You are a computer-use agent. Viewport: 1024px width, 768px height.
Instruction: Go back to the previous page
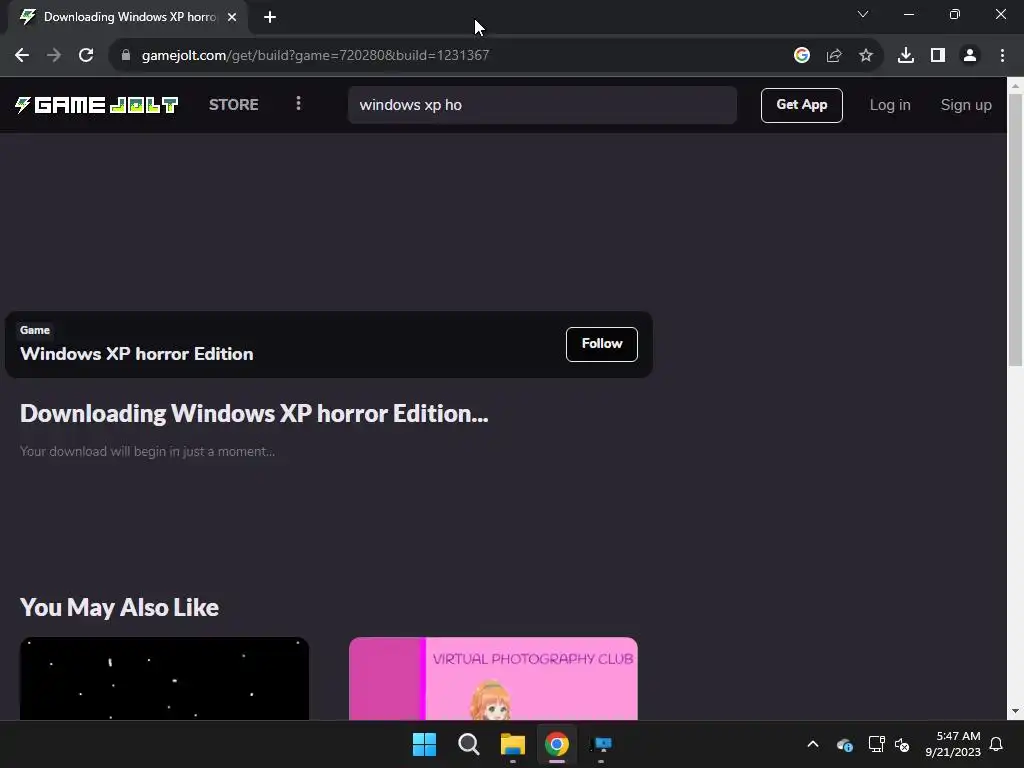click(22, 56)
